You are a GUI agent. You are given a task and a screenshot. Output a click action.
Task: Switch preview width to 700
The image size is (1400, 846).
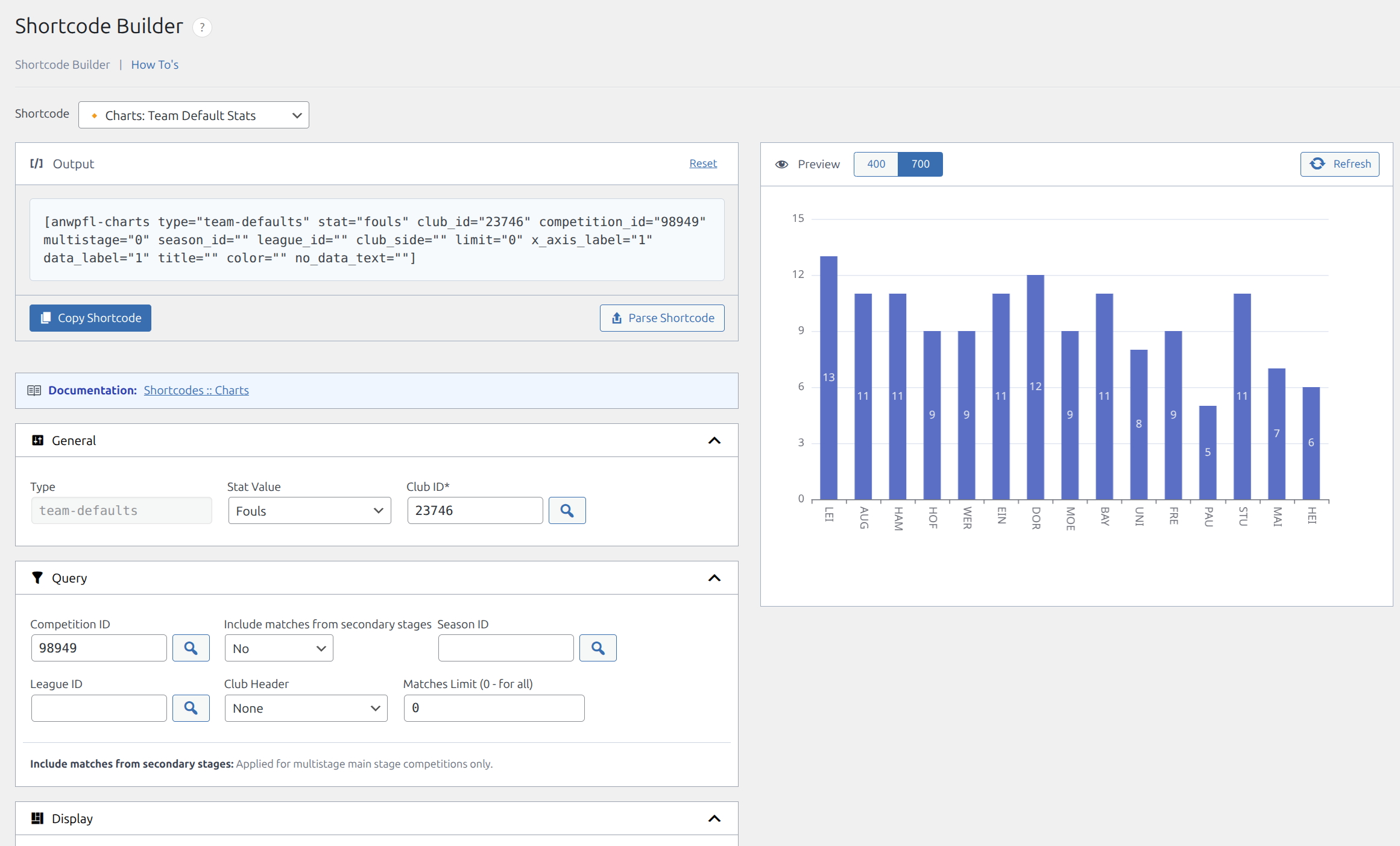[920, 164]
